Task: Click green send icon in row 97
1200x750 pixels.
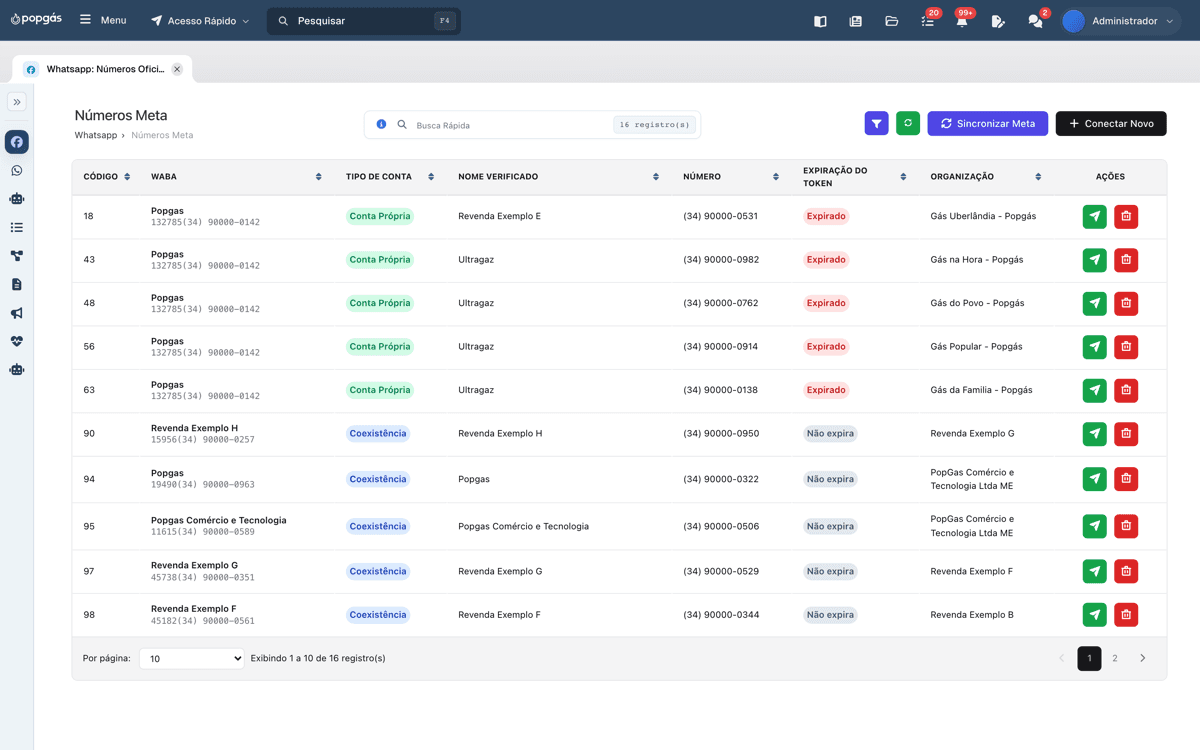Action: click(x=1094, y=571)
